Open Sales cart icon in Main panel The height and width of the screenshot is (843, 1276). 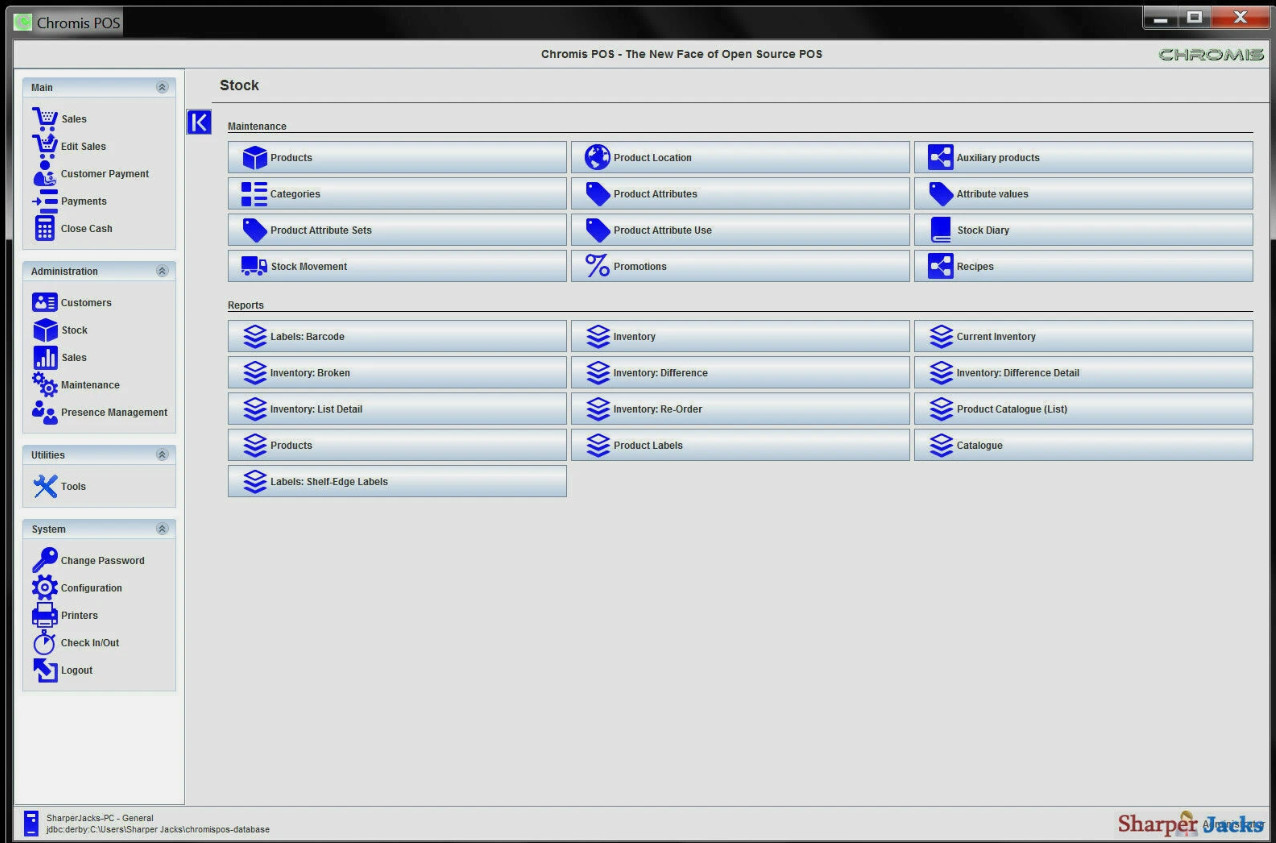tap(45, 119)
